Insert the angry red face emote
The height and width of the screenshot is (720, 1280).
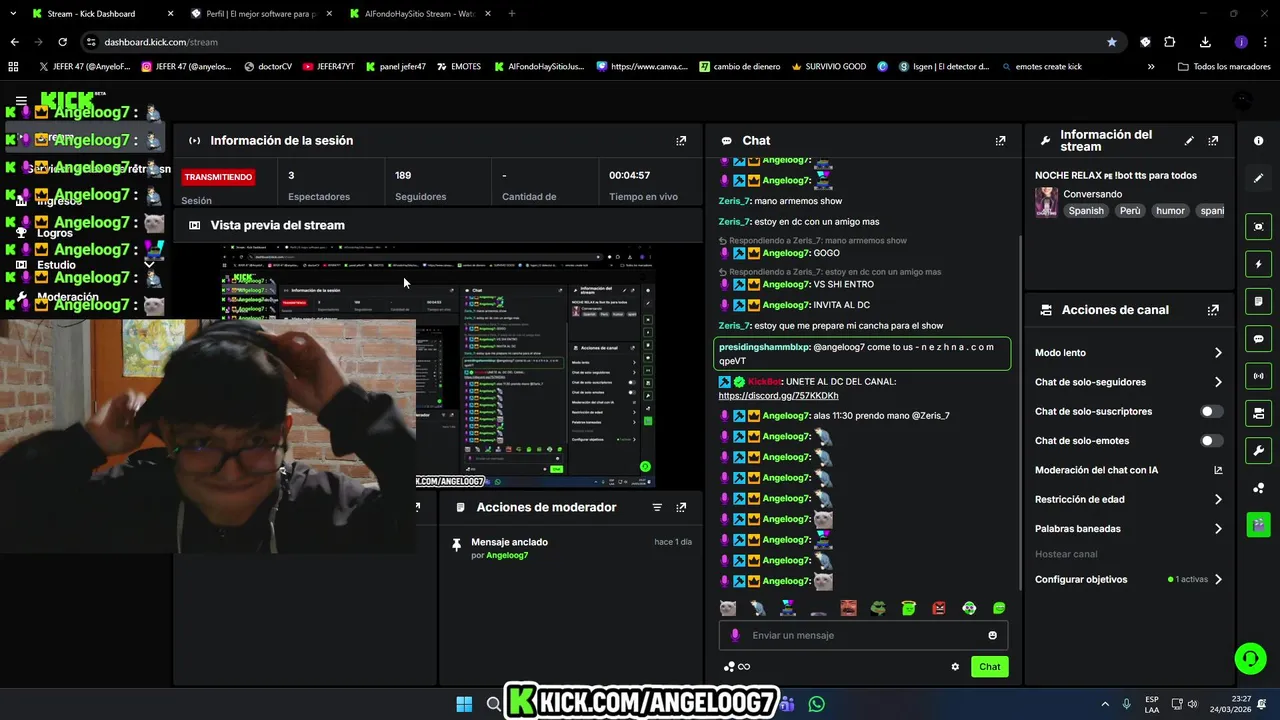pos(939,608)
